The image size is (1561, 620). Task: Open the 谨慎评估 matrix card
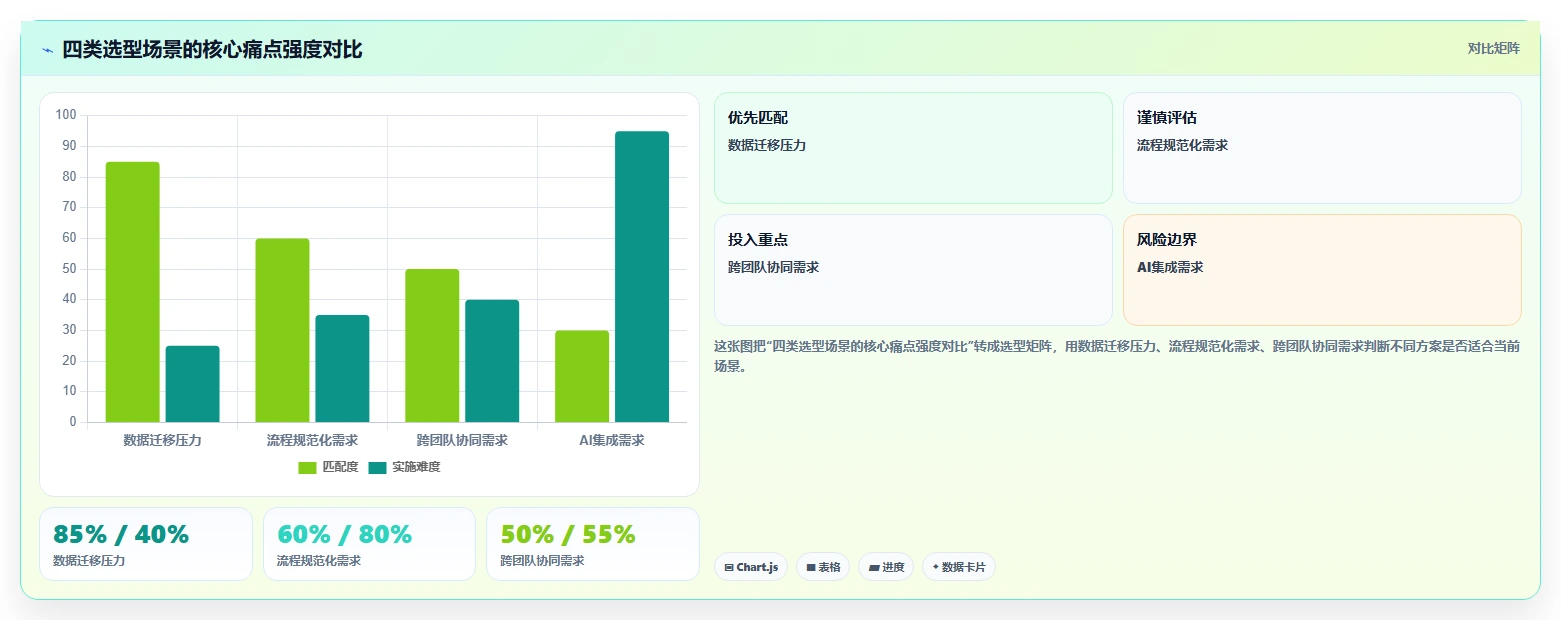pos(1322,148)
